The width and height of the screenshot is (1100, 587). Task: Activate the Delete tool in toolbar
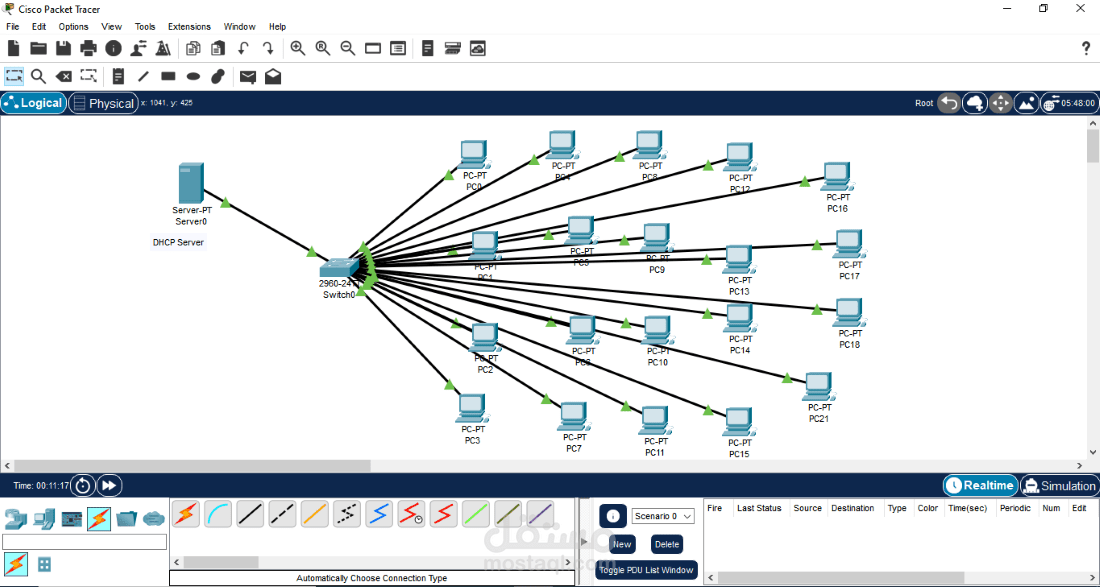pyautogui.click(x=63, y=76)
